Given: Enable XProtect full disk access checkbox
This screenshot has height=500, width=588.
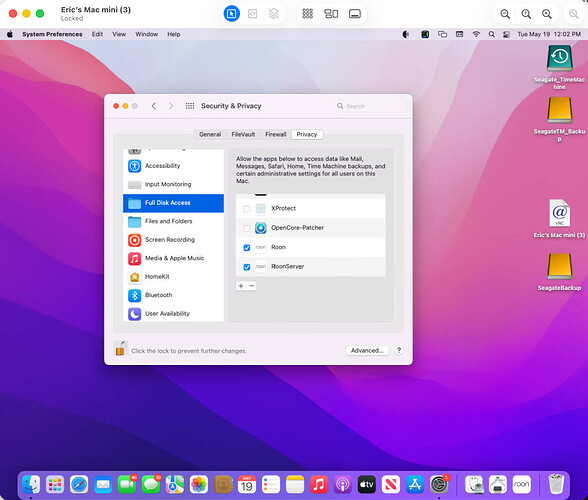Looking at the screenshot, I should pos(246,209).
